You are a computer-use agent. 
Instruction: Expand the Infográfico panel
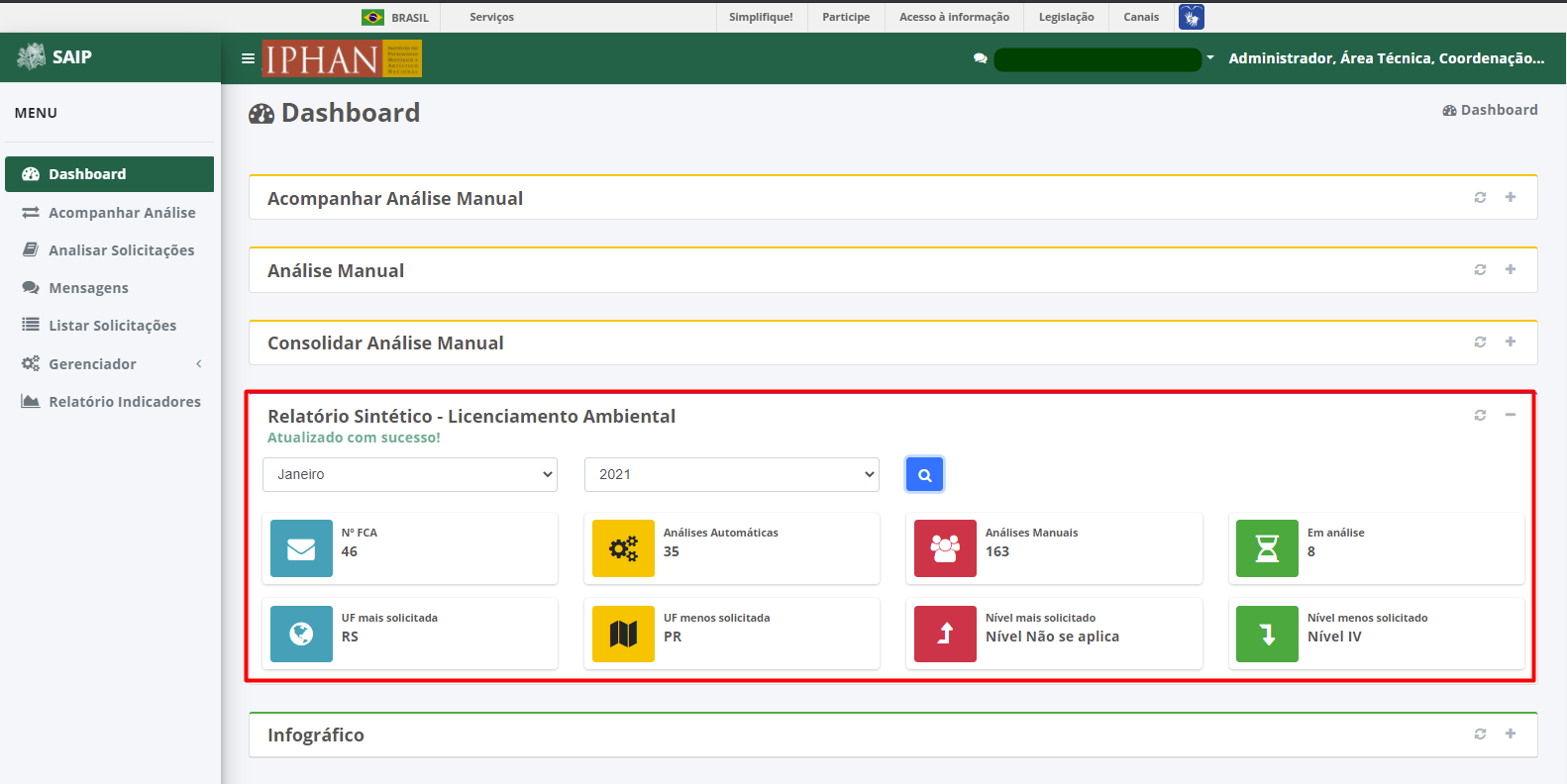coord(1511,734)
